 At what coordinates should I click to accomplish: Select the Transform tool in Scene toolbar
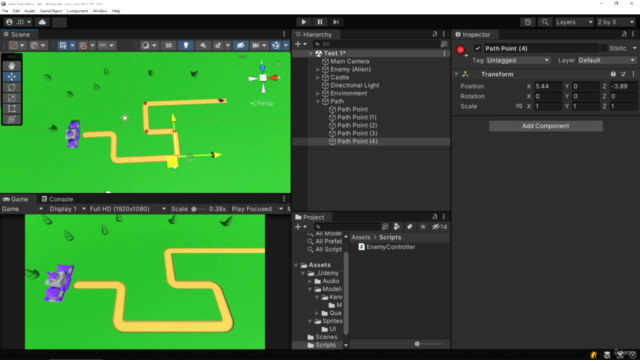point(11,119)
